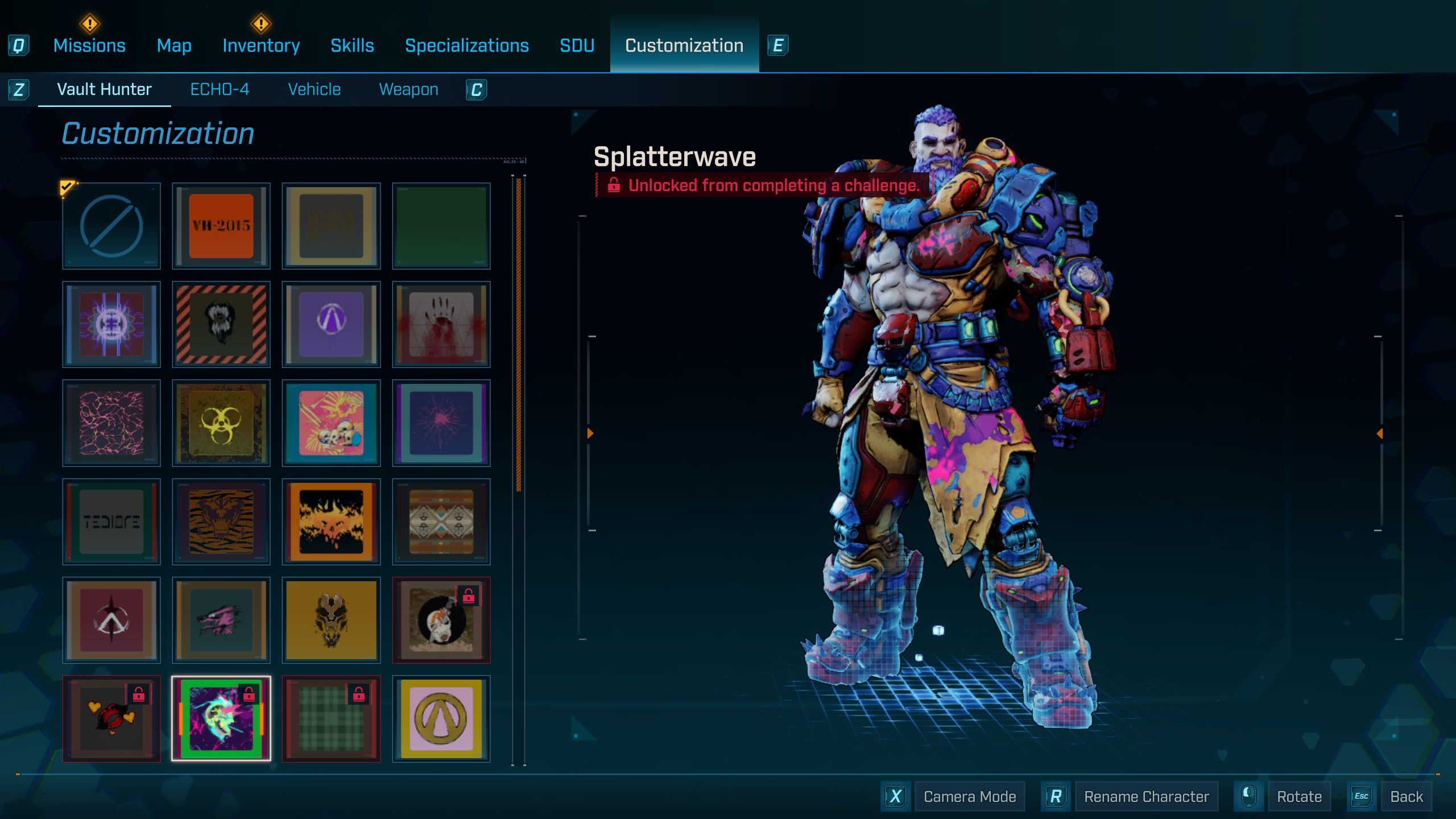Screen dimensions: 1456x819
Task: Switch to the SDU tab
Action: 577,45
